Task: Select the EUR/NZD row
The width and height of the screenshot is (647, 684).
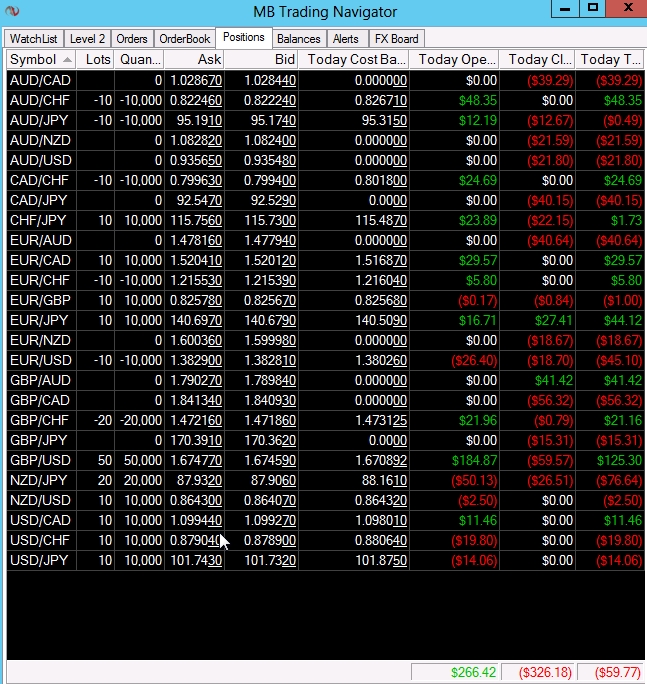Action: tap(325, 340)
